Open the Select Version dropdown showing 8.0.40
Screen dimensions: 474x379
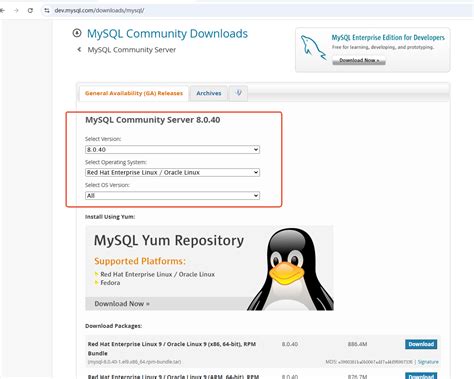[x=172, y=149]
